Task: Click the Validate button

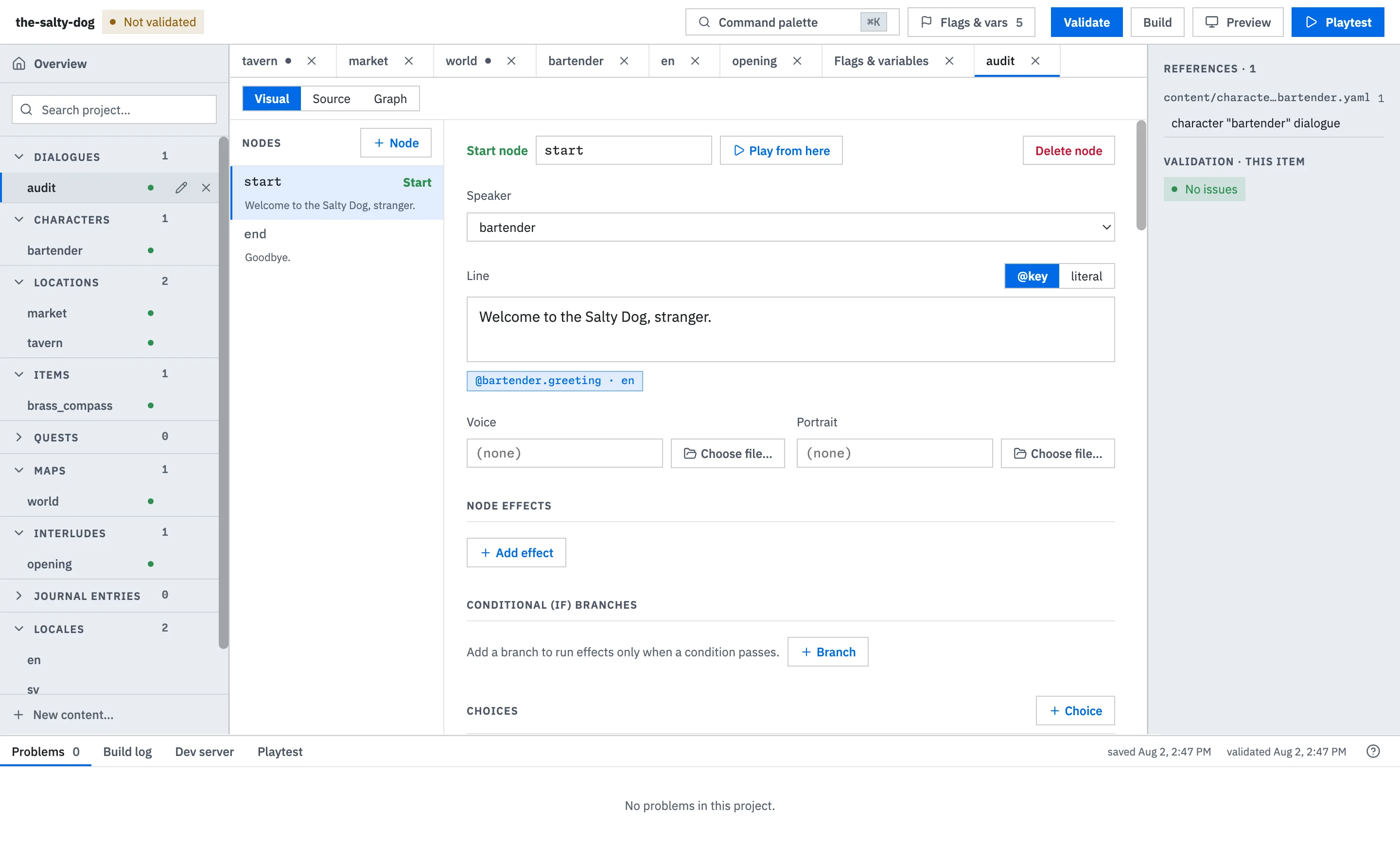Action: tap(1086, 22)
